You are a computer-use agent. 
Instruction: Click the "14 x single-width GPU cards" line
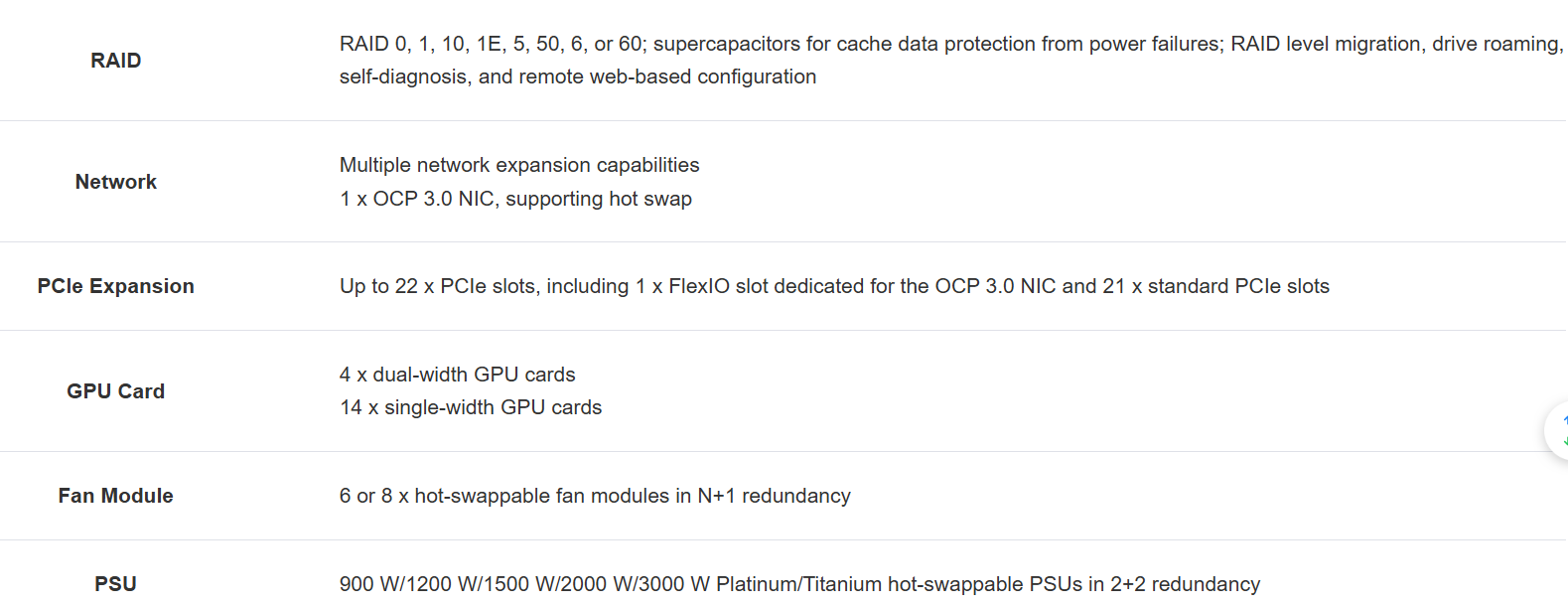(x=471, y=407)
